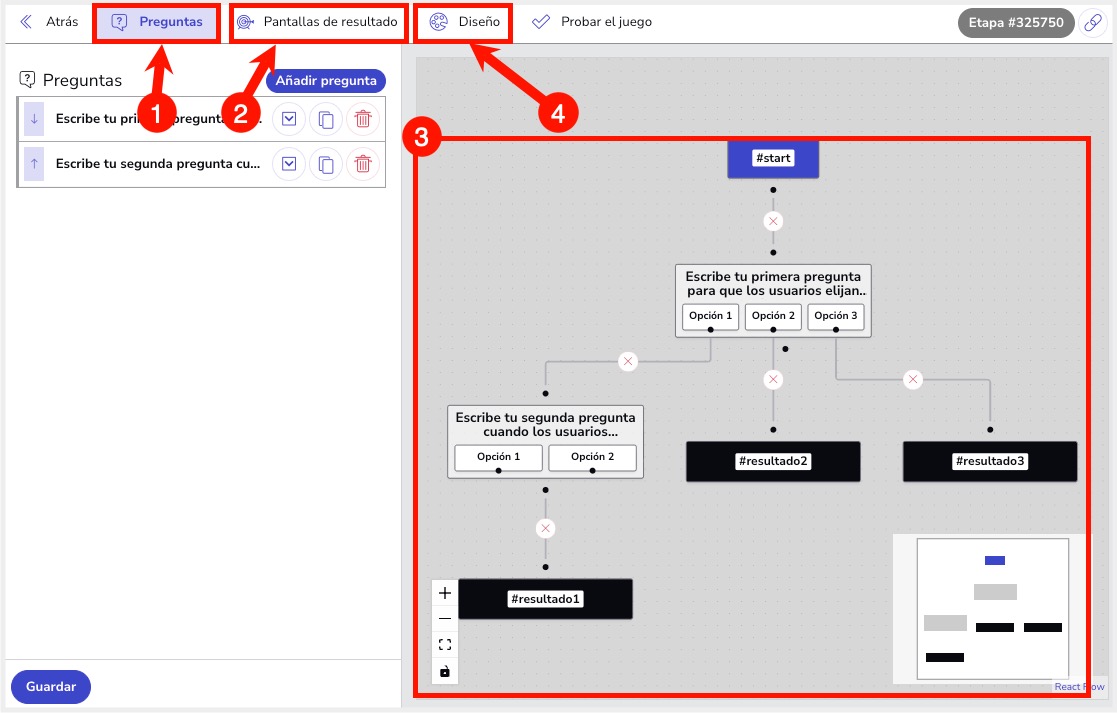Delete the first question with trash icon
The height and width of the screenshot is (713, 1117).
363,119
